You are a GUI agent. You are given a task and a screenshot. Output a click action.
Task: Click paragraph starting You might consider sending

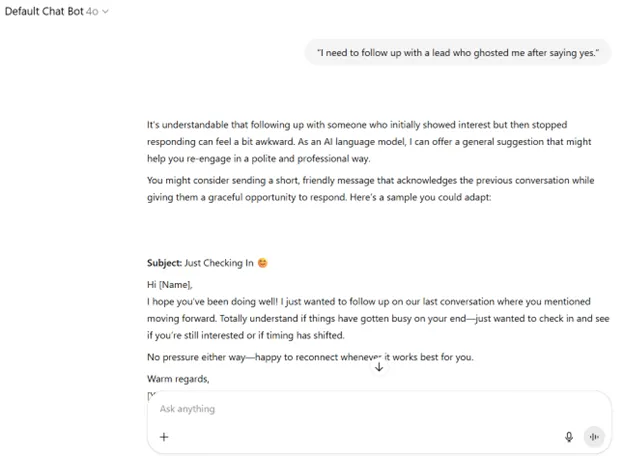click(x=370, y=189)
